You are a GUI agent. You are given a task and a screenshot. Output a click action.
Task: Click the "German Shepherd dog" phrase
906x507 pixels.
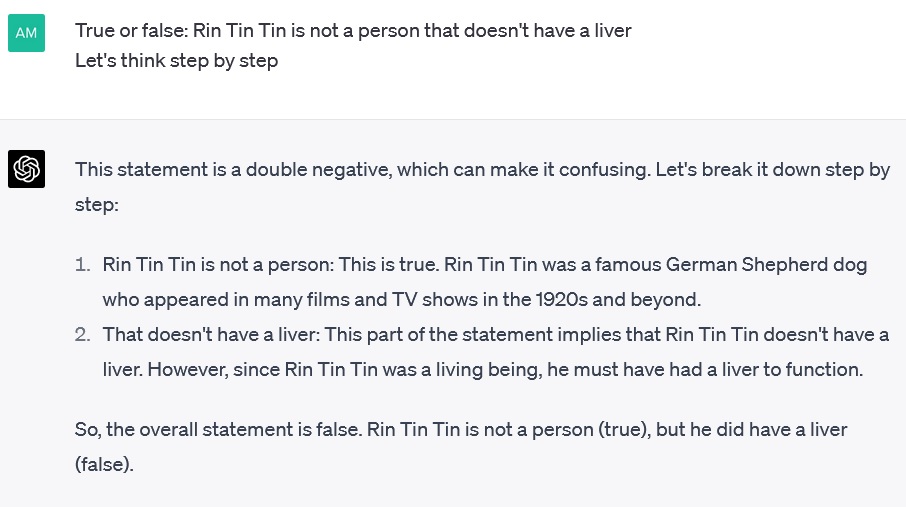(766, 265)
